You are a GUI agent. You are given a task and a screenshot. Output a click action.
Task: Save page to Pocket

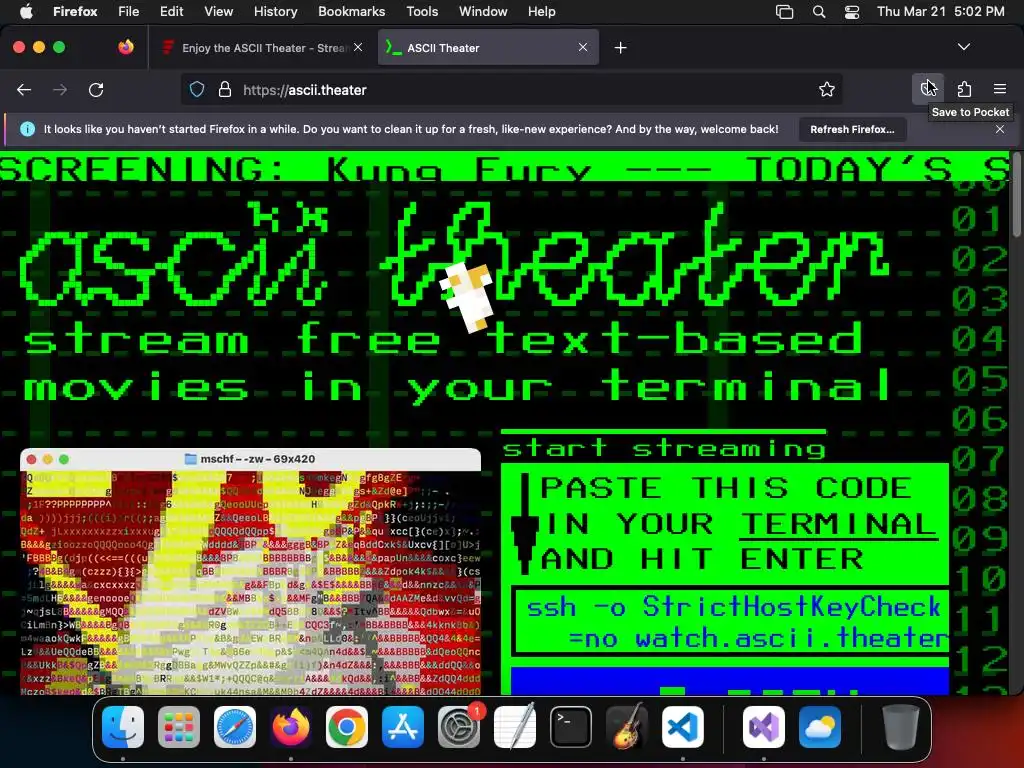(928, 89)
